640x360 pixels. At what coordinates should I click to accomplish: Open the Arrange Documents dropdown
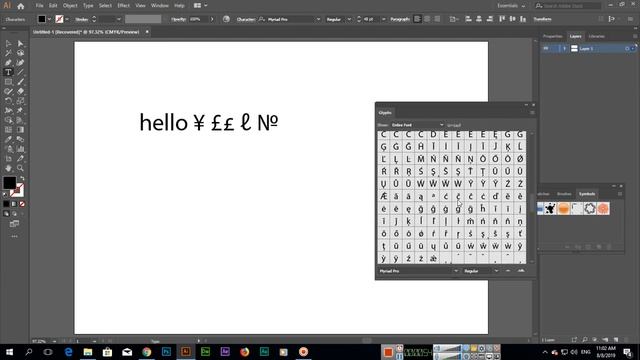pyautogui.click(x=200, y=6)
